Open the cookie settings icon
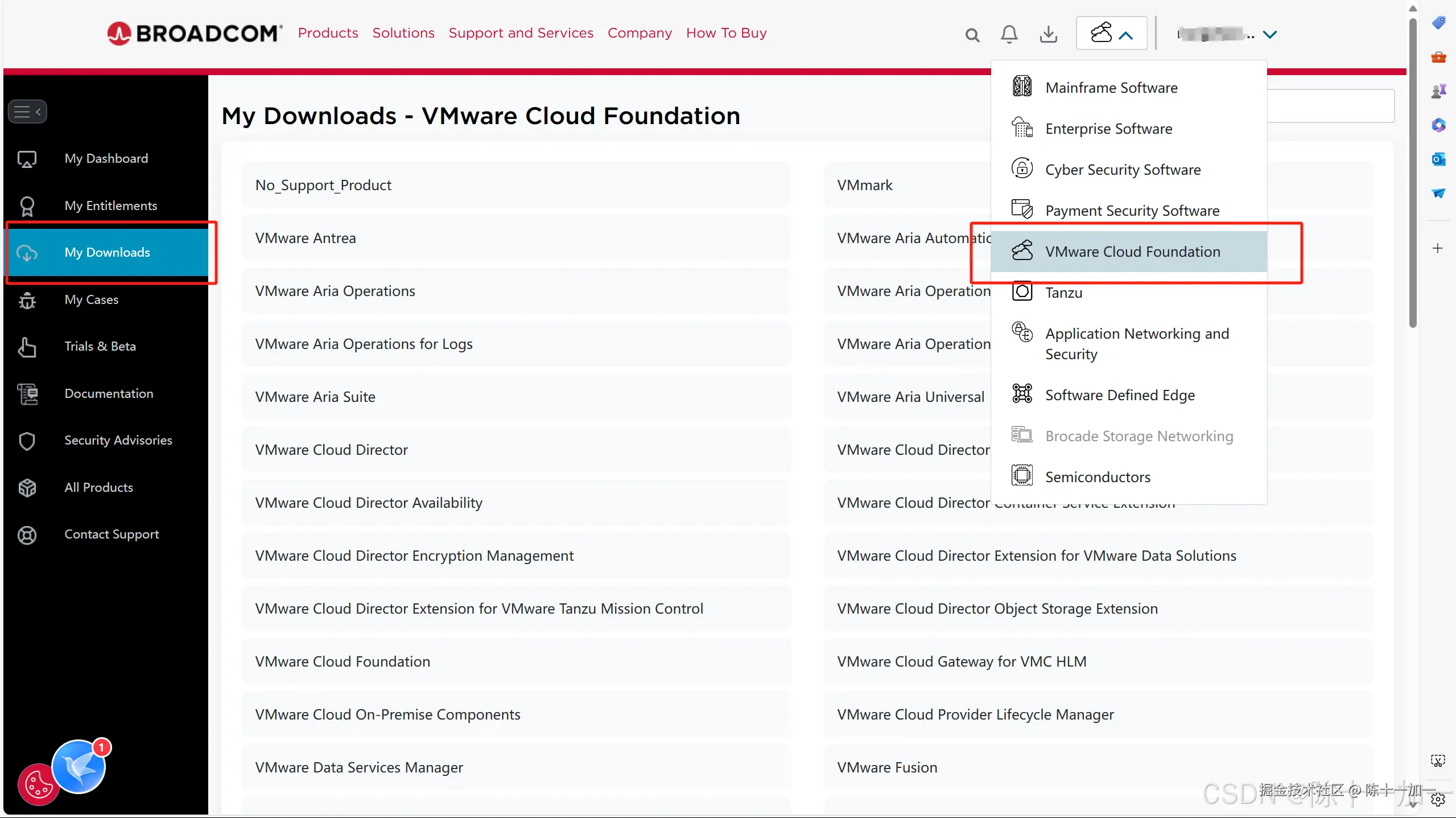Image resolution: width=1456 pixels, height=818 pixels. click(38, 786)
